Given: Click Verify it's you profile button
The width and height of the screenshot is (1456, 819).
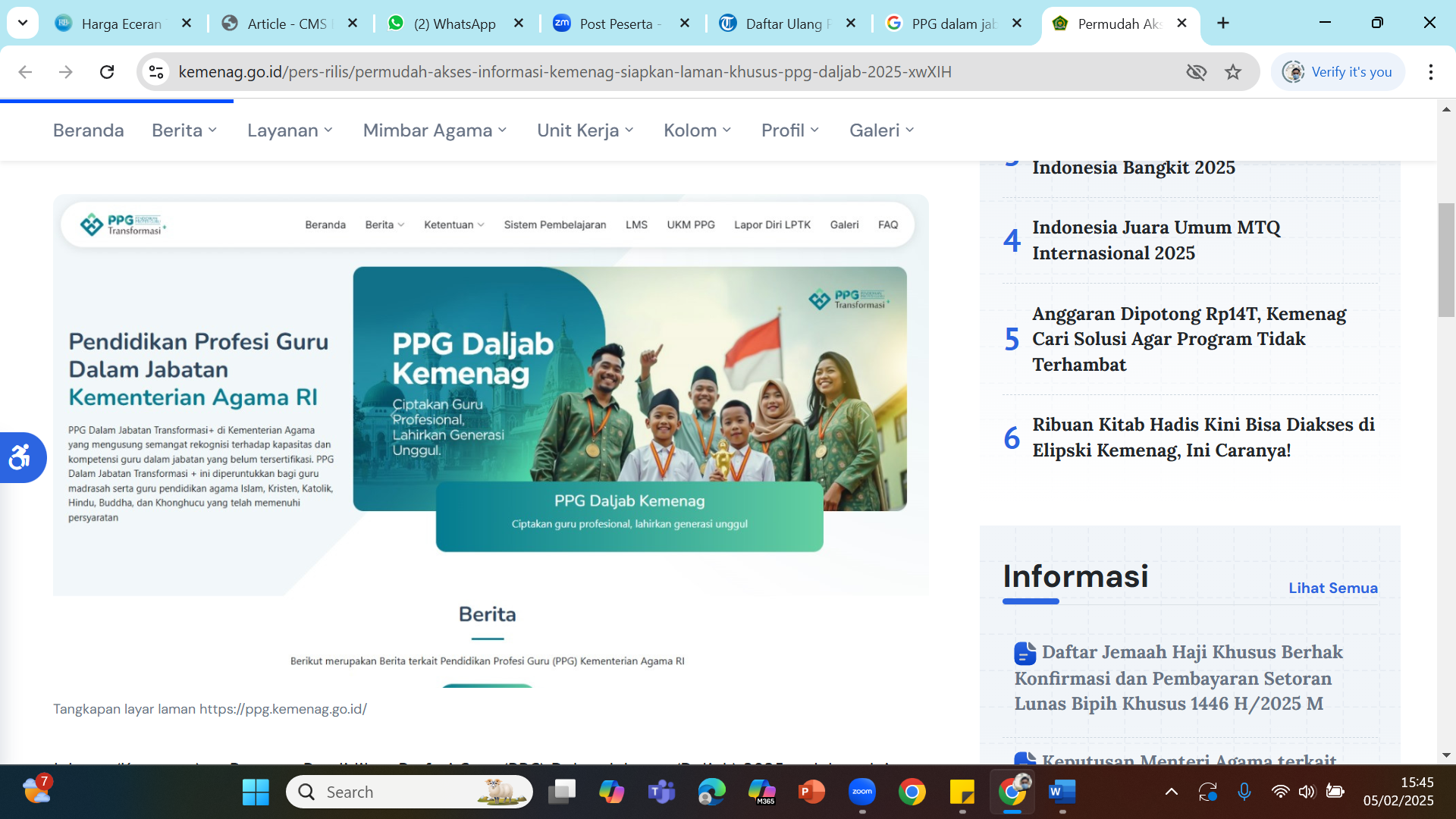Looking at the screenshot, I should (1338, 72).
